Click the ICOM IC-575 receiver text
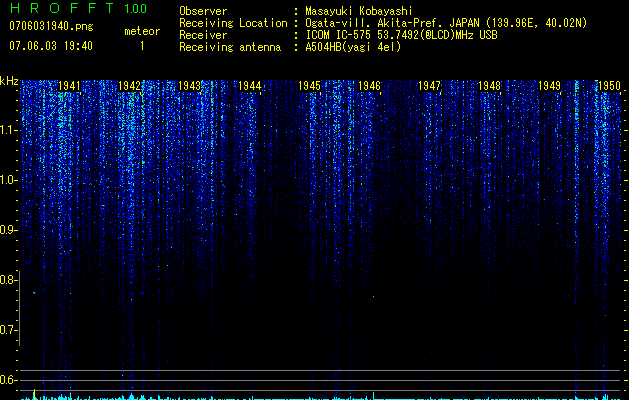The width and height of the screenshot is (629, 400). pos(401,35)
